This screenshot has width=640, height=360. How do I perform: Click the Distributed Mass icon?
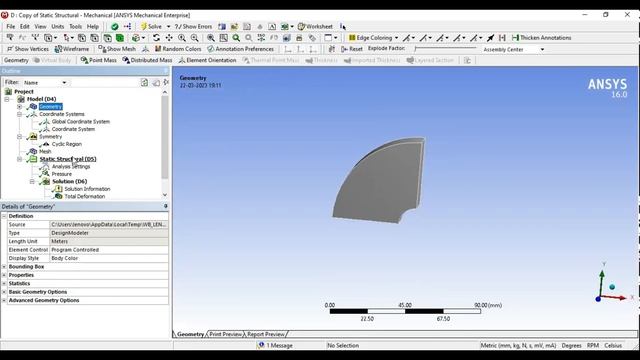coord(126,60)
